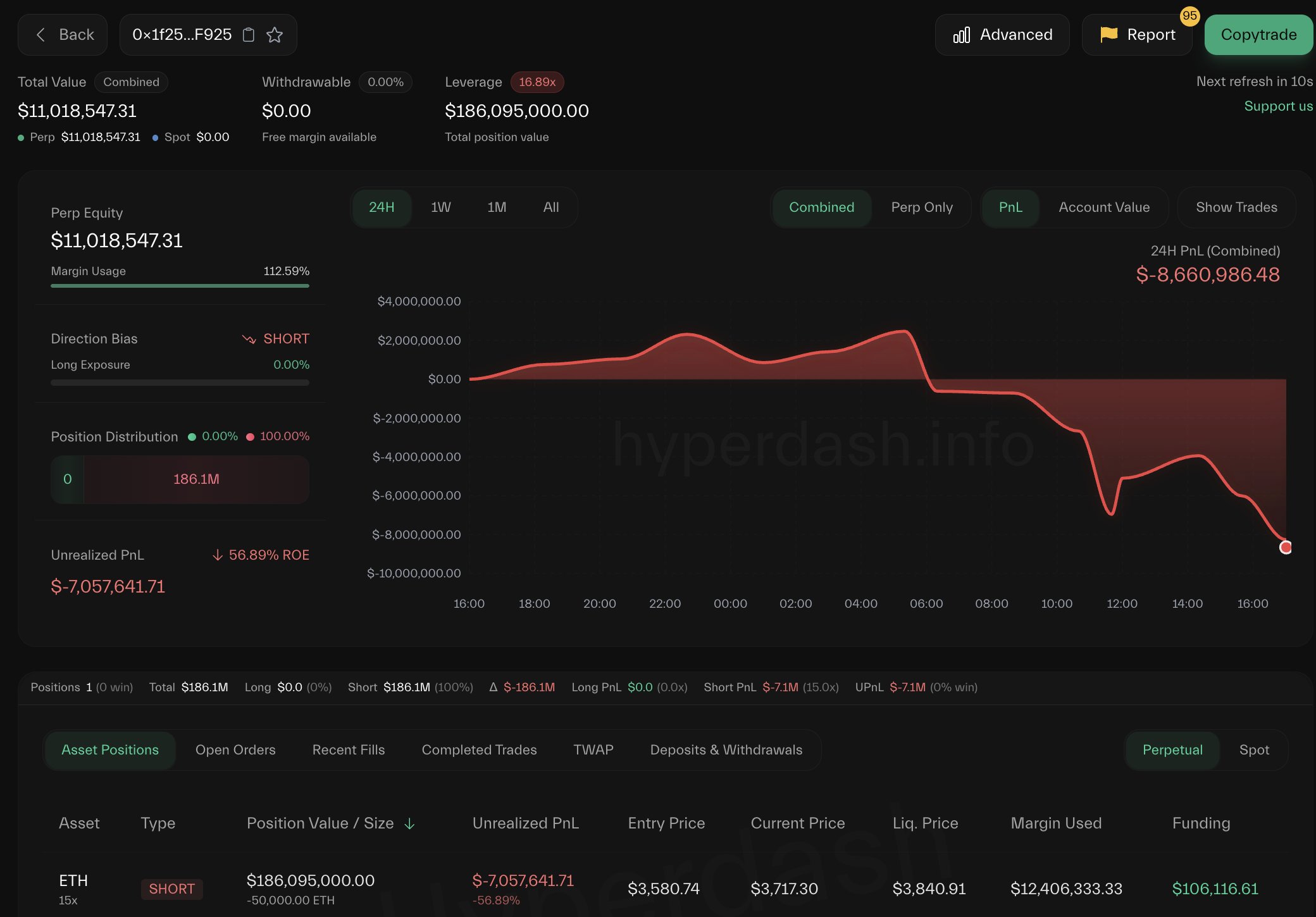
Task: Click the Margin Usage progress bar
Action: [180, 286]
